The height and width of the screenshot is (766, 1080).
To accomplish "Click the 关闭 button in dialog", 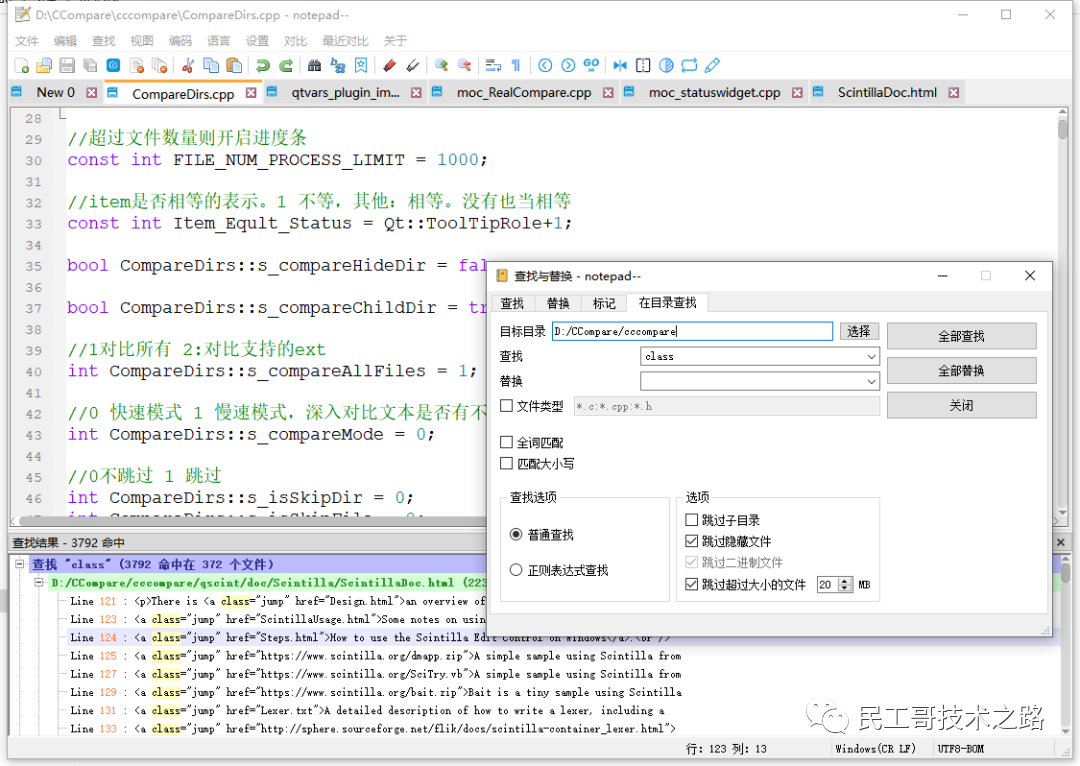I will click(x=962, y=406).
